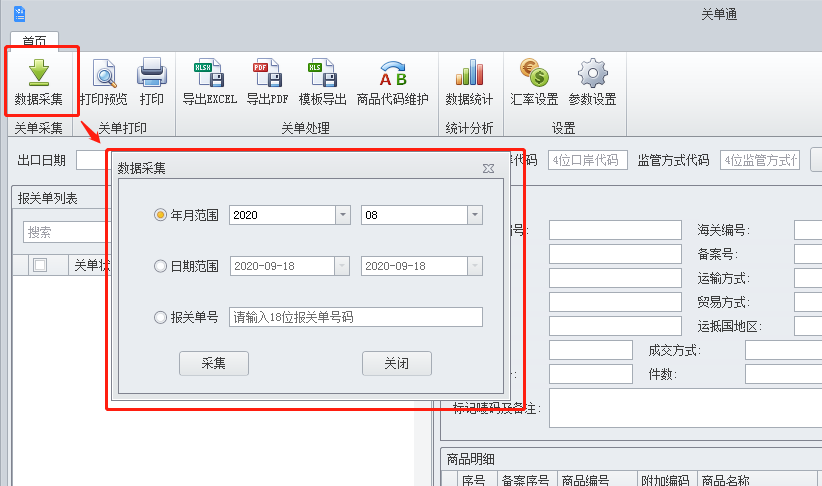822x486 pixels.
Task: Select the 报关单号 radio option
Action: (x=160, y=317)
